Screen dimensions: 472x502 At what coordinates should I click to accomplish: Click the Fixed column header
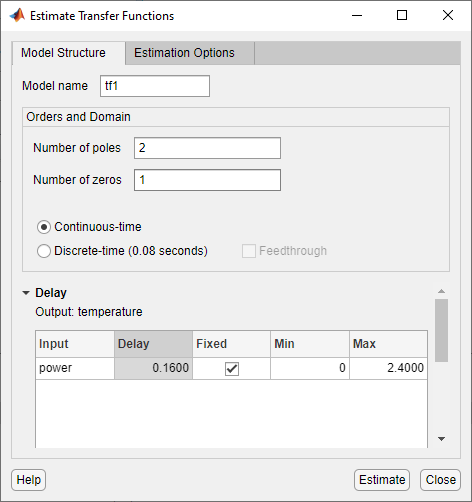[231, 344]
